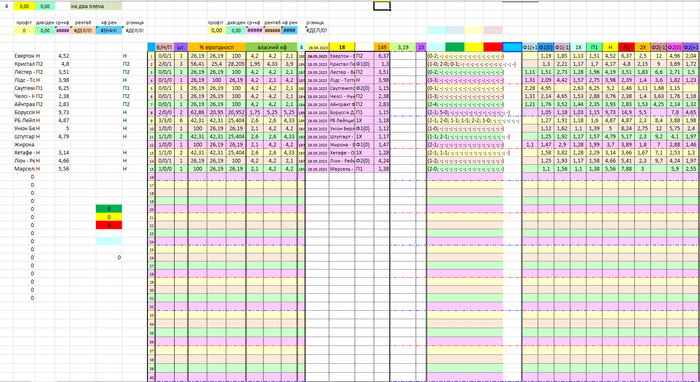Select the empty outlined active cell at top
Image resolution: width=700 pixels, height=382 pixels.
coord(382,6)
